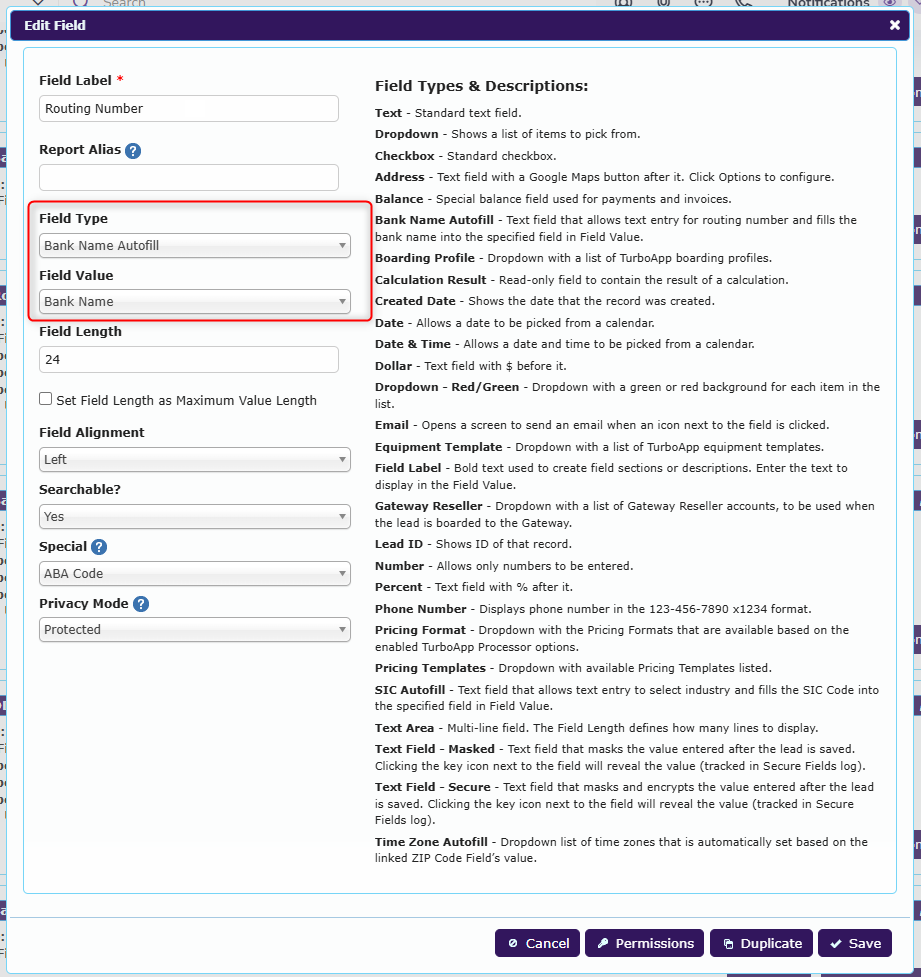921x977 pixels.
Task: Click the Field Alignment label
Action: click(x=92, y=432)
